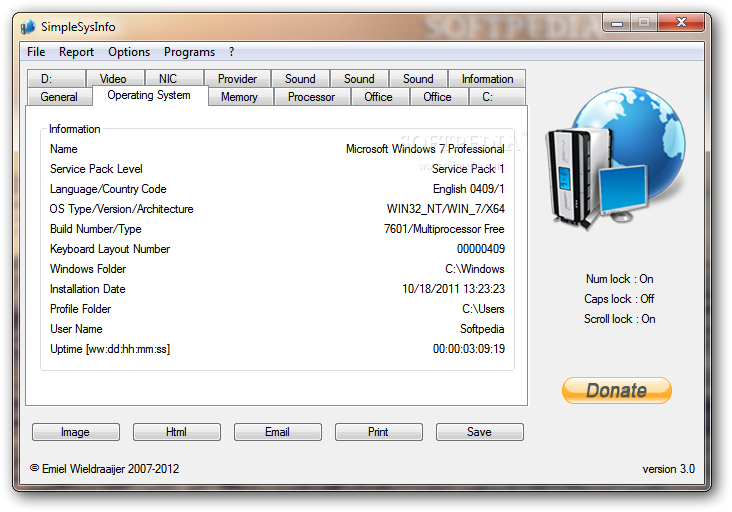Image resolution: width=732 pixels, height=512 pixels.
Task: Switch to the C: drive tab
Action: click(497, 97)
